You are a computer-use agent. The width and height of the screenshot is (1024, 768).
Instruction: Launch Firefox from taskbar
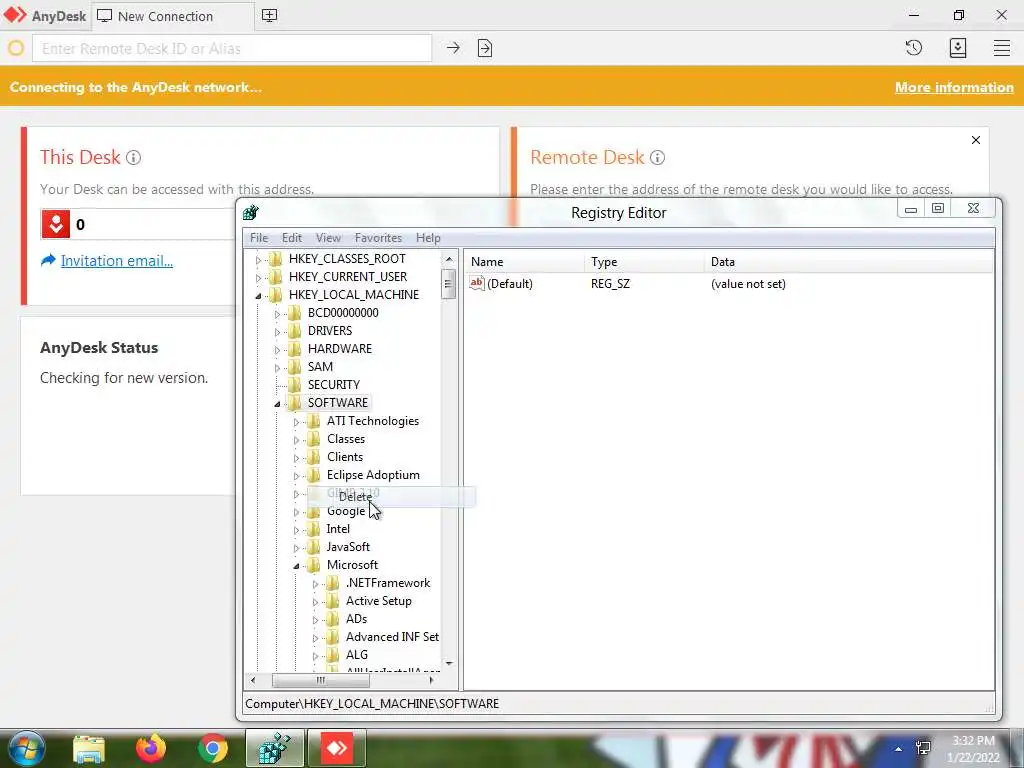150,748
